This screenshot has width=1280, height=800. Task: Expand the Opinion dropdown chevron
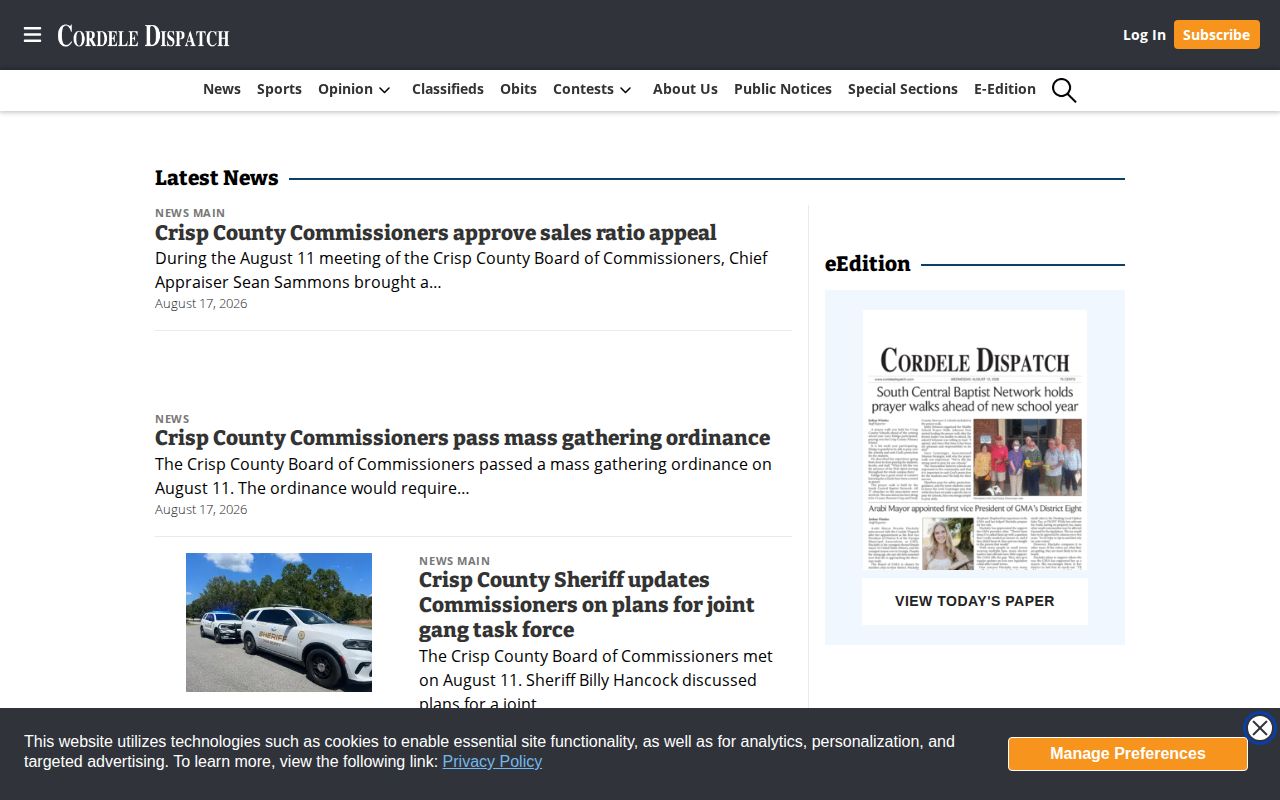tap(384, 90)
